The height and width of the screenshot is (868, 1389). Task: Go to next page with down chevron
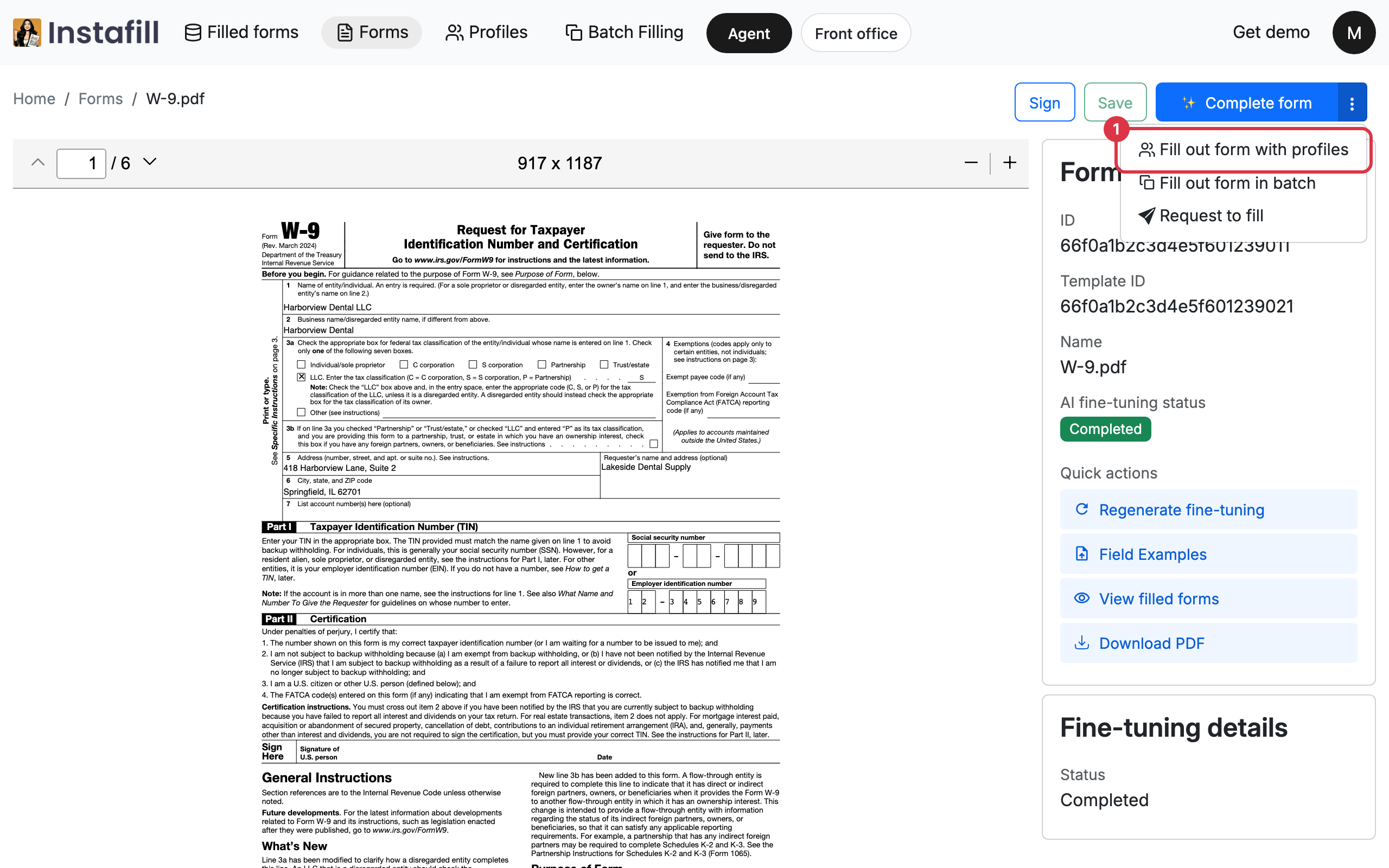150,162
